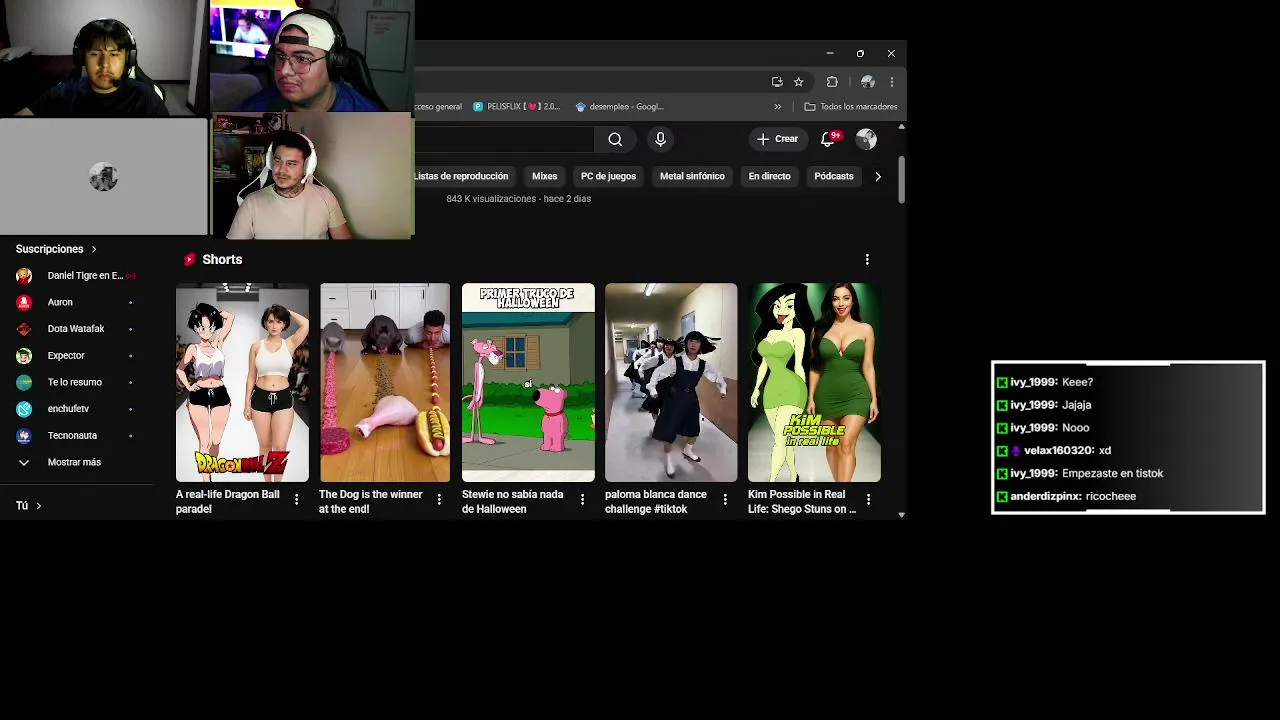Open the paloma blanca dance challenge thumbnail
Screen dimensions: 1280x720
click(671, 383)
